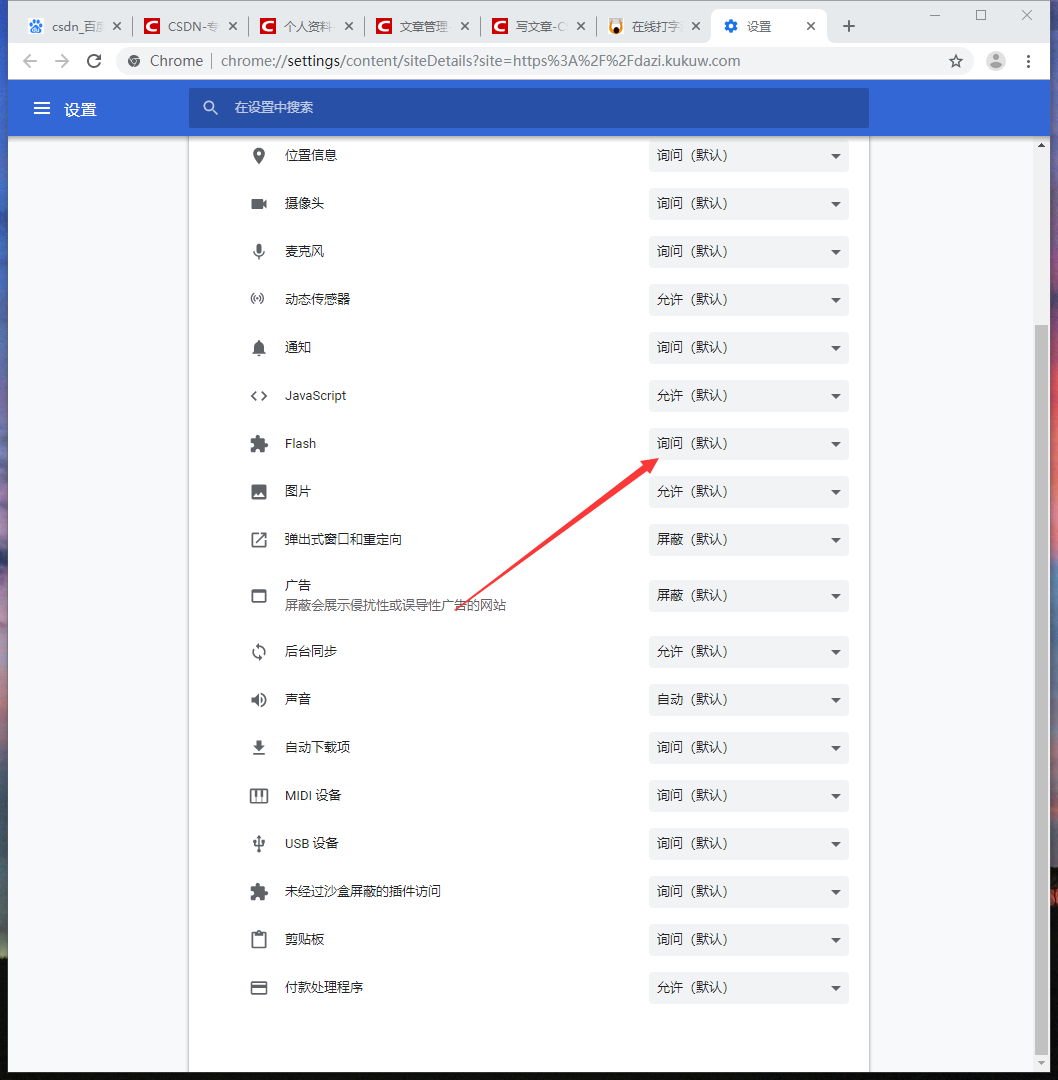Image resolution: width=1058 pixels, height=1080 pixels.
Task: Click the bell icon beside 通知
Action: [258, 348]
